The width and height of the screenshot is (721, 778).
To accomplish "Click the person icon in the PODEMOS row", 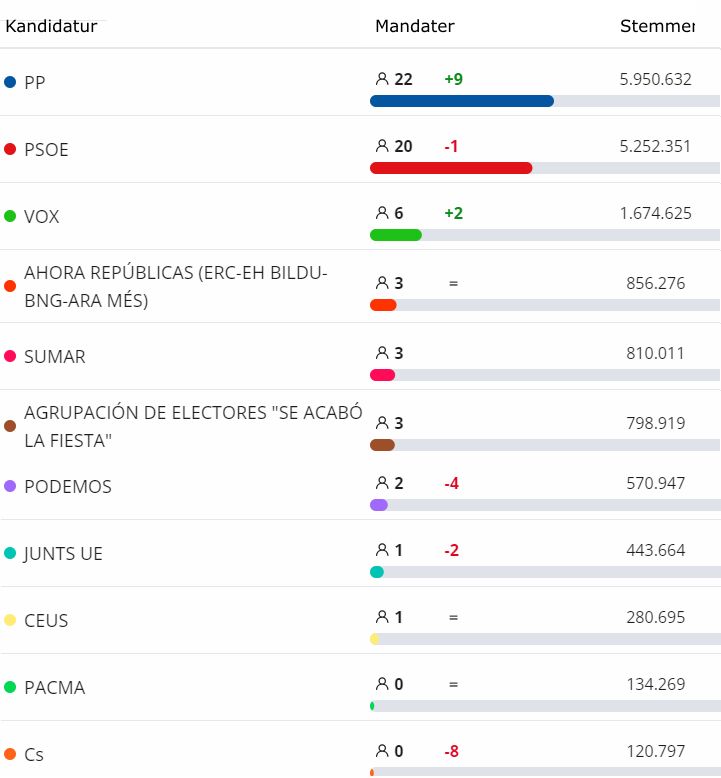I will [381, 483].
